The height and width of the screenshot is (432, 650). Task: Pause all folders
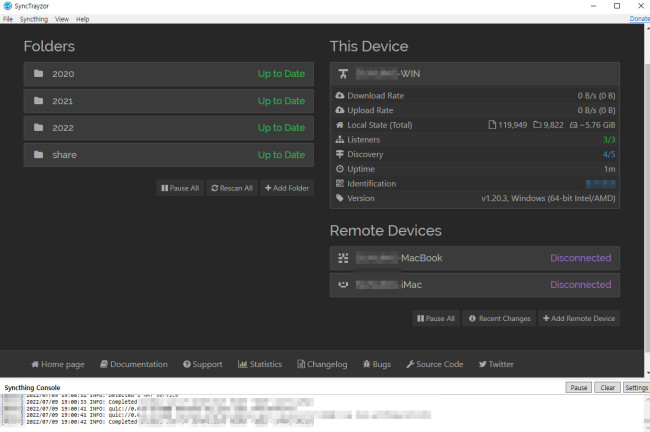coord(180,188)
